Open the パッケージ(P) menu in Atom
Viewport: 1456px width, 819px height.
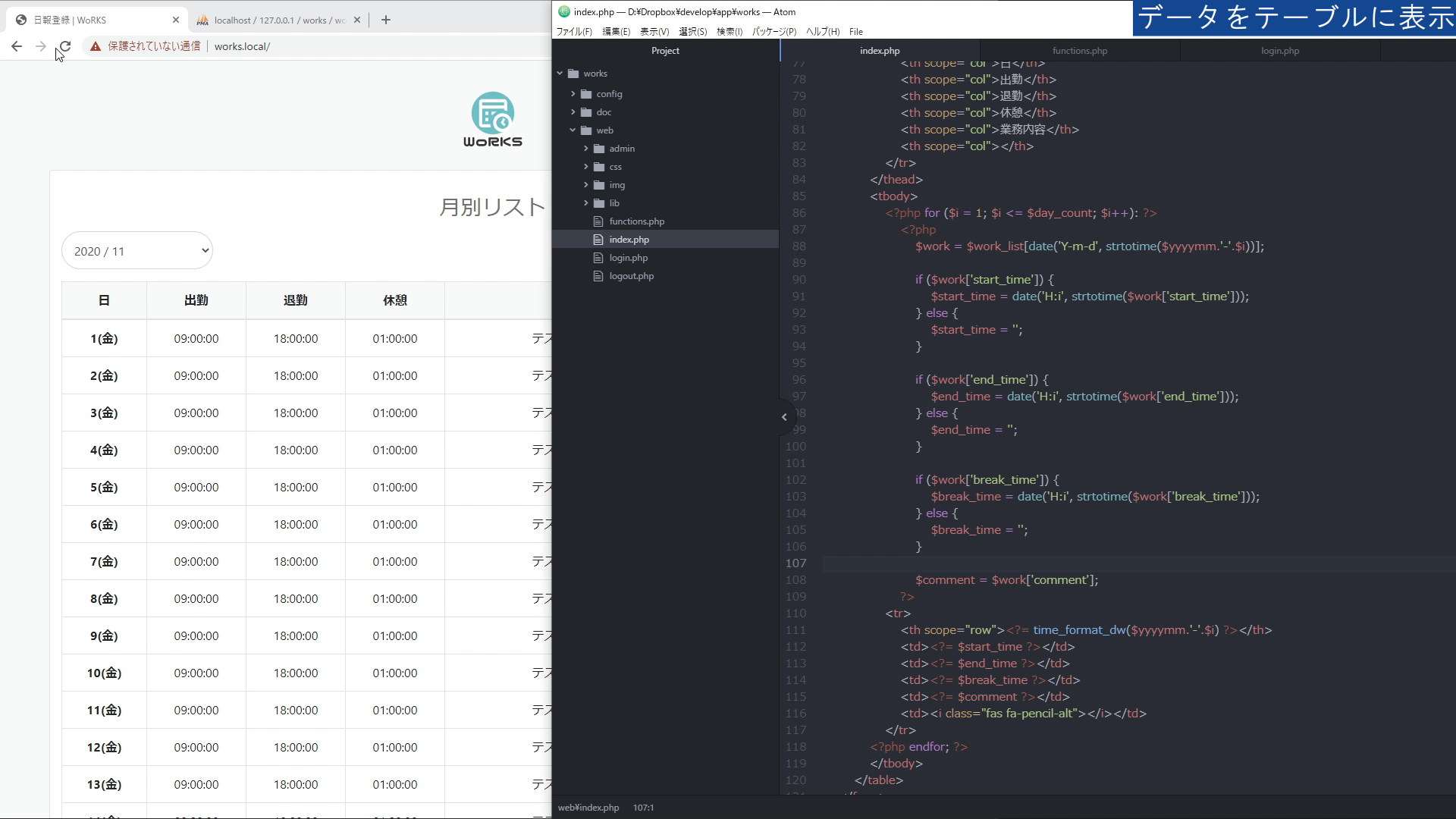pyautogui.click(x=774, y=32)
